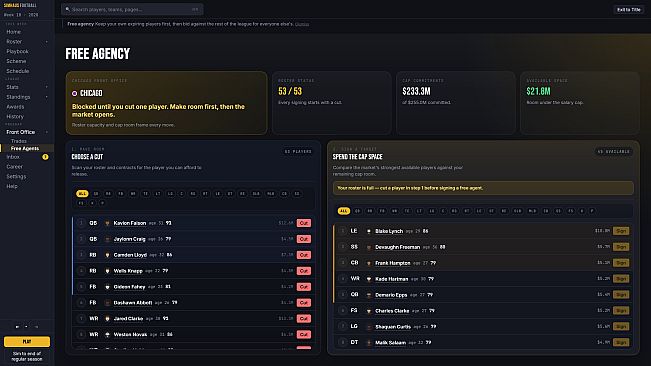Select ALL filter in Spend the Cap Space
Image resolution: width=651 pixels, height=366 pixels.
[x=343, y=211]
